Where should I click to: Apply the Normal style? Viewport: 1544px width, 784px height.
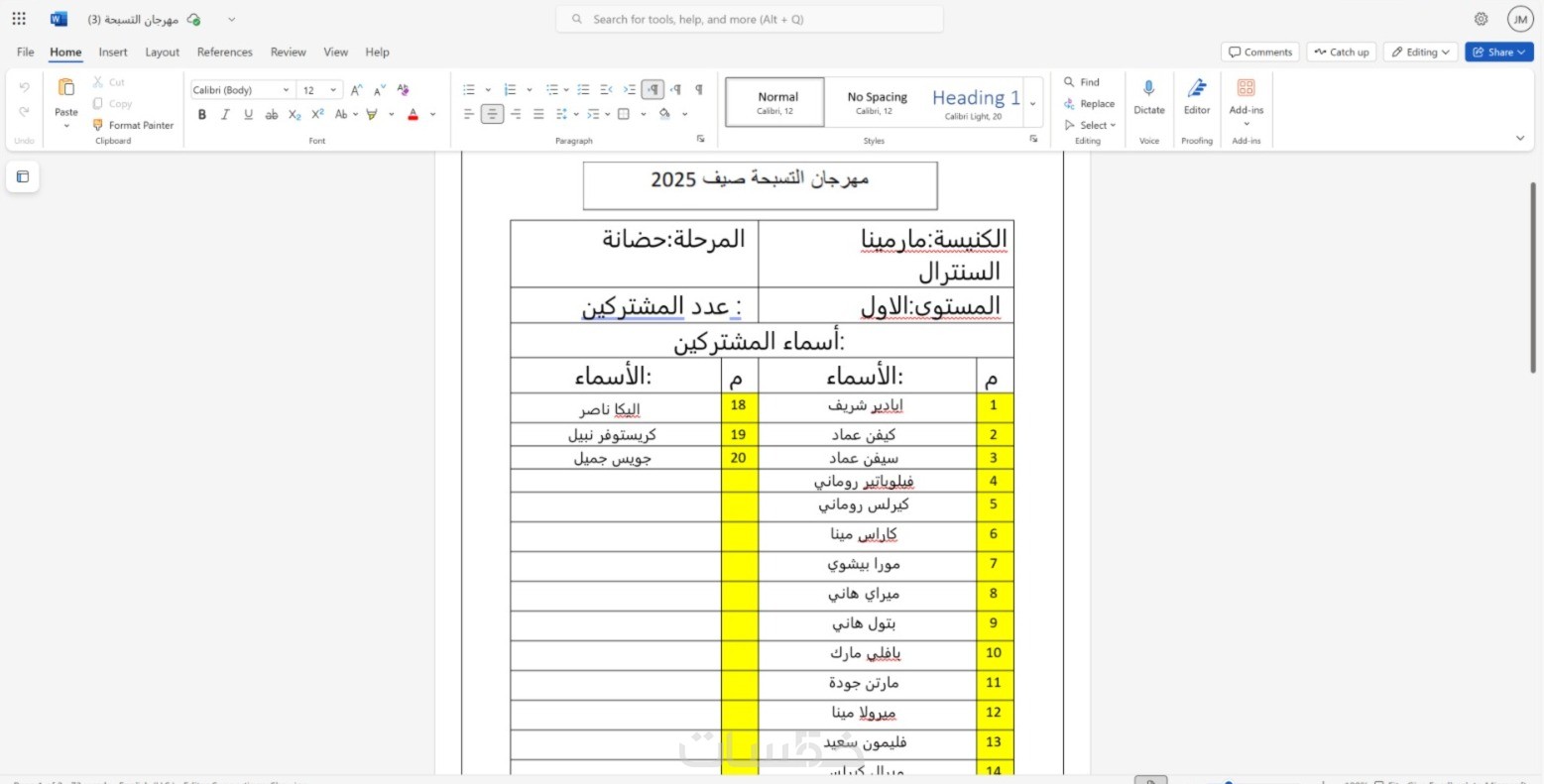(775, 102)
